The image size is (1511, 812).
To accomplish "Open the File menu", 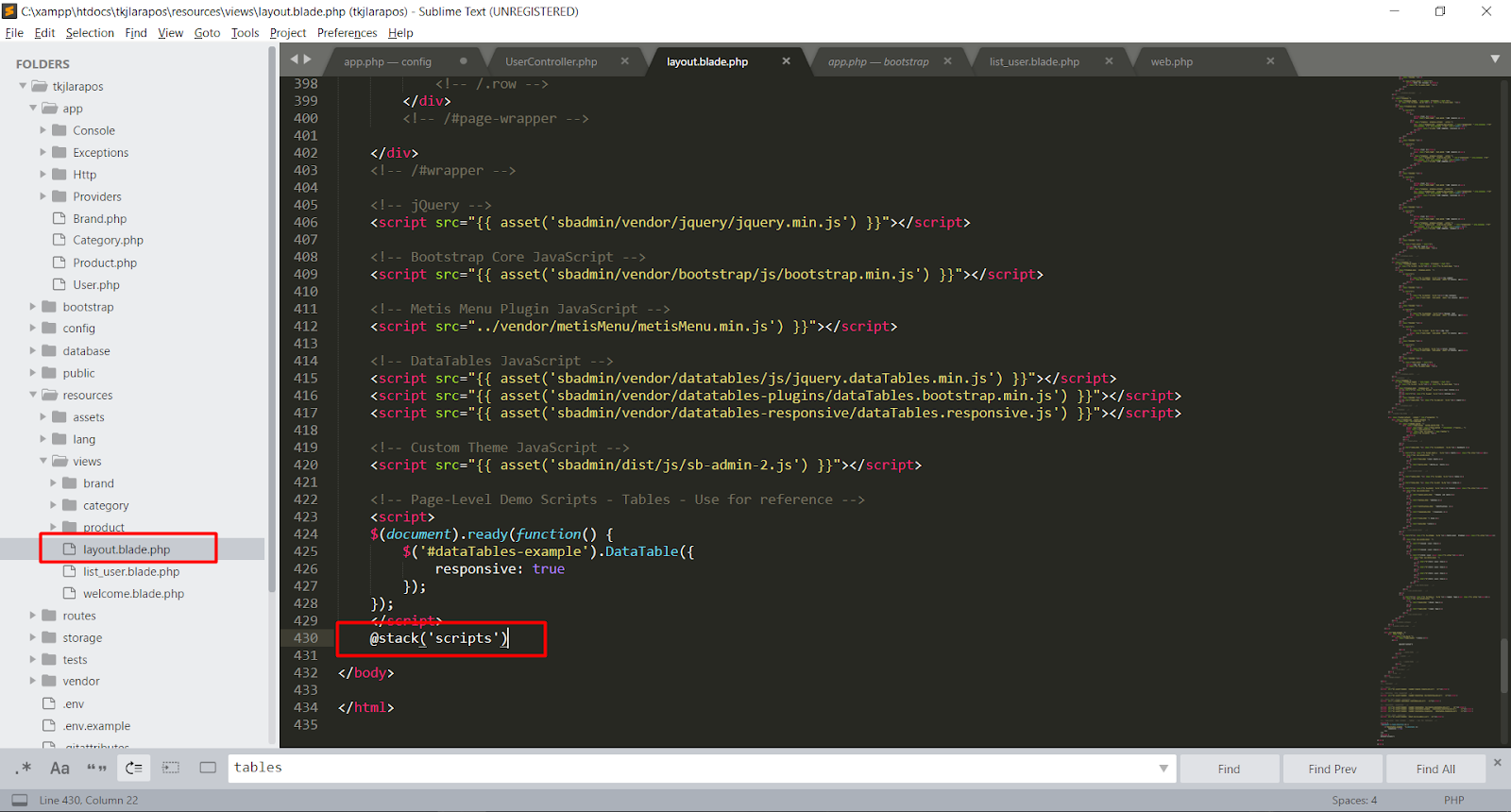I will 14,33.
